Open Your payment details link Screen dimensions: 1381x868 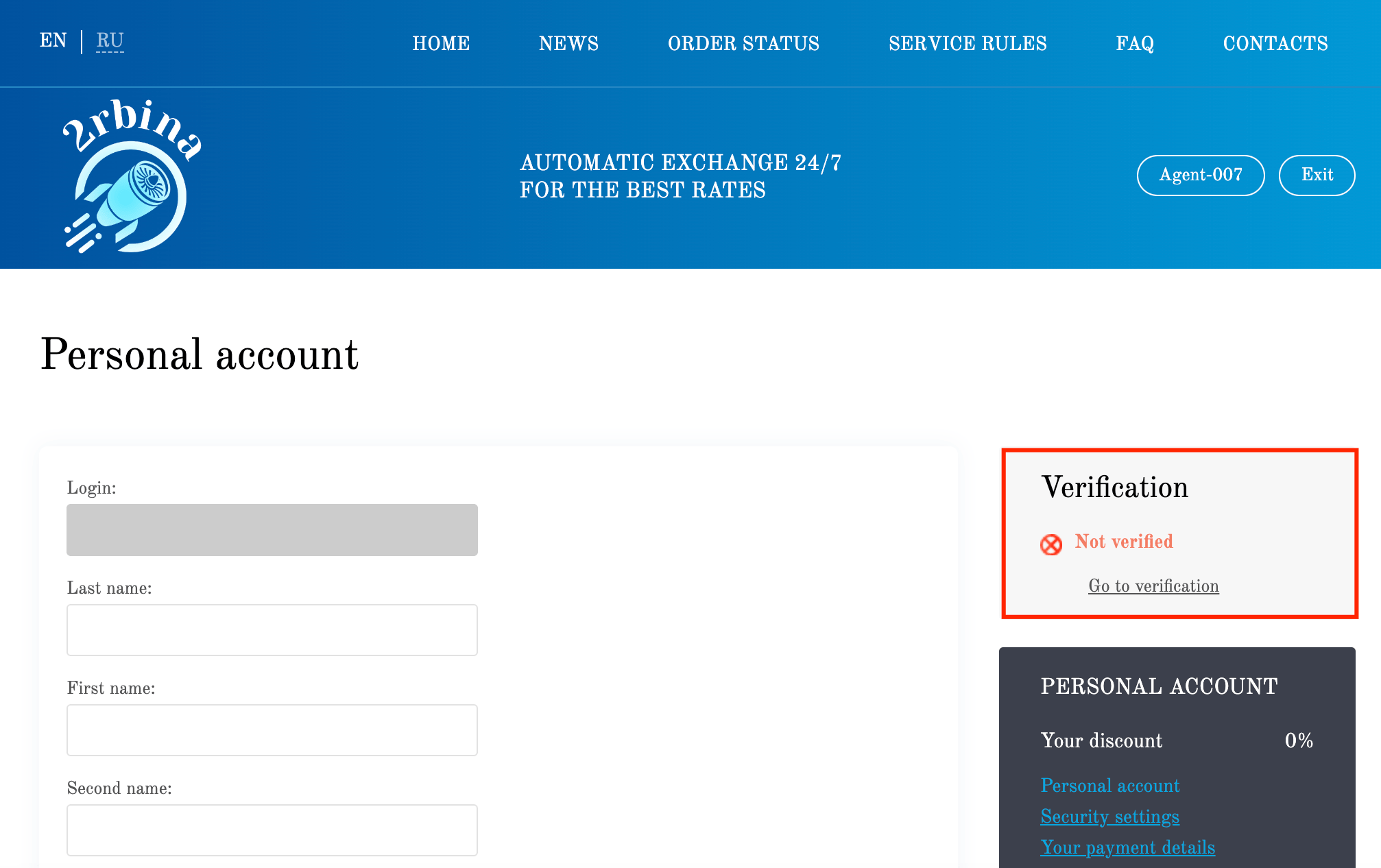coord(1128,847)
